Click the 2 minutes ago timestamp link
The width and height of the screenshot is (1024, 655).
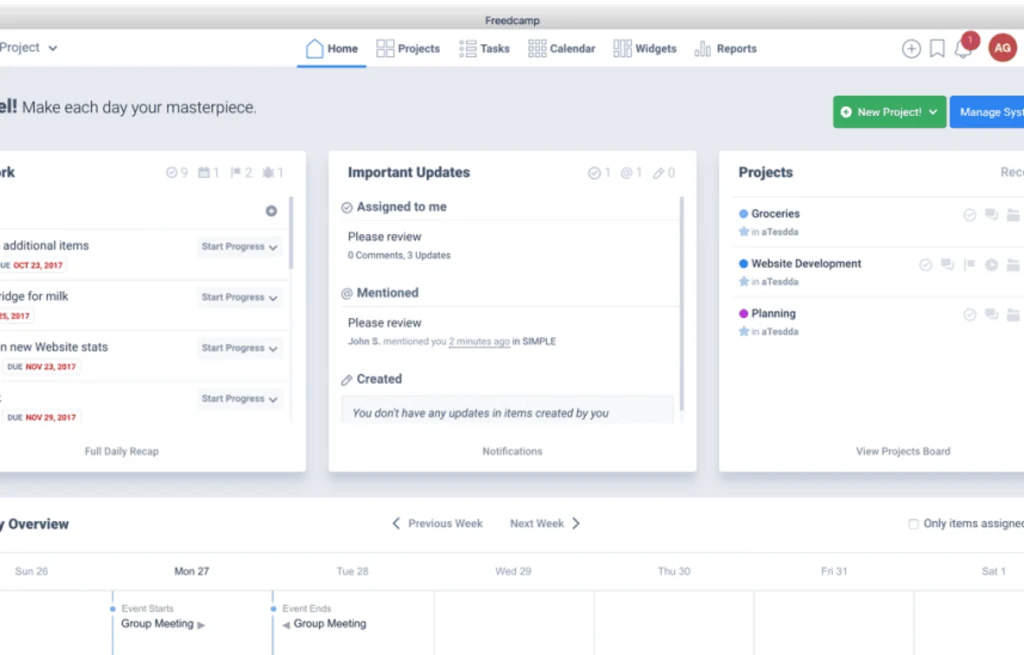pyautogui.click(x=479, y=342)
